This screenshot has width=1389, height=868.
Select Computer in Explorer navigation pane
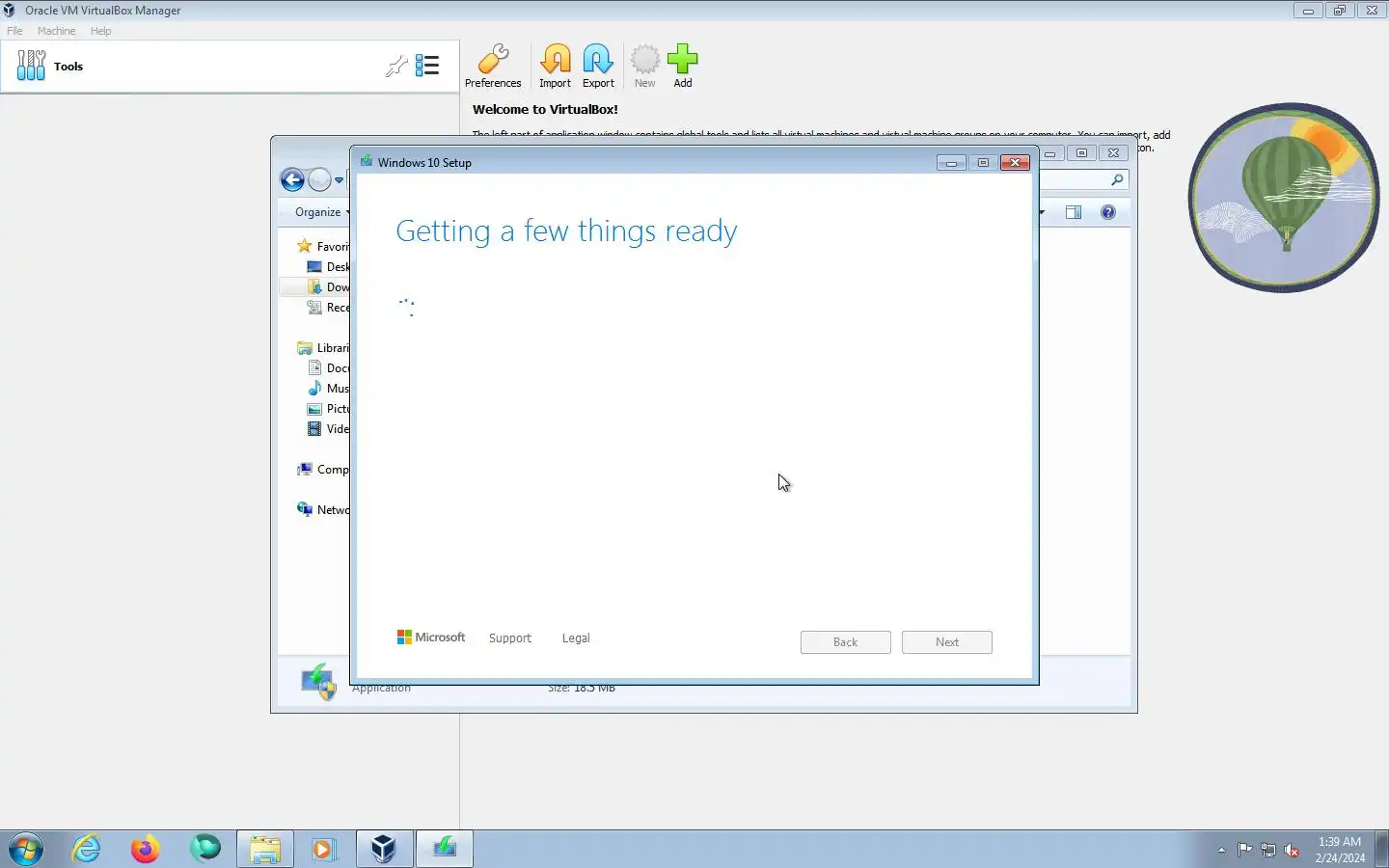click(323, 470)
